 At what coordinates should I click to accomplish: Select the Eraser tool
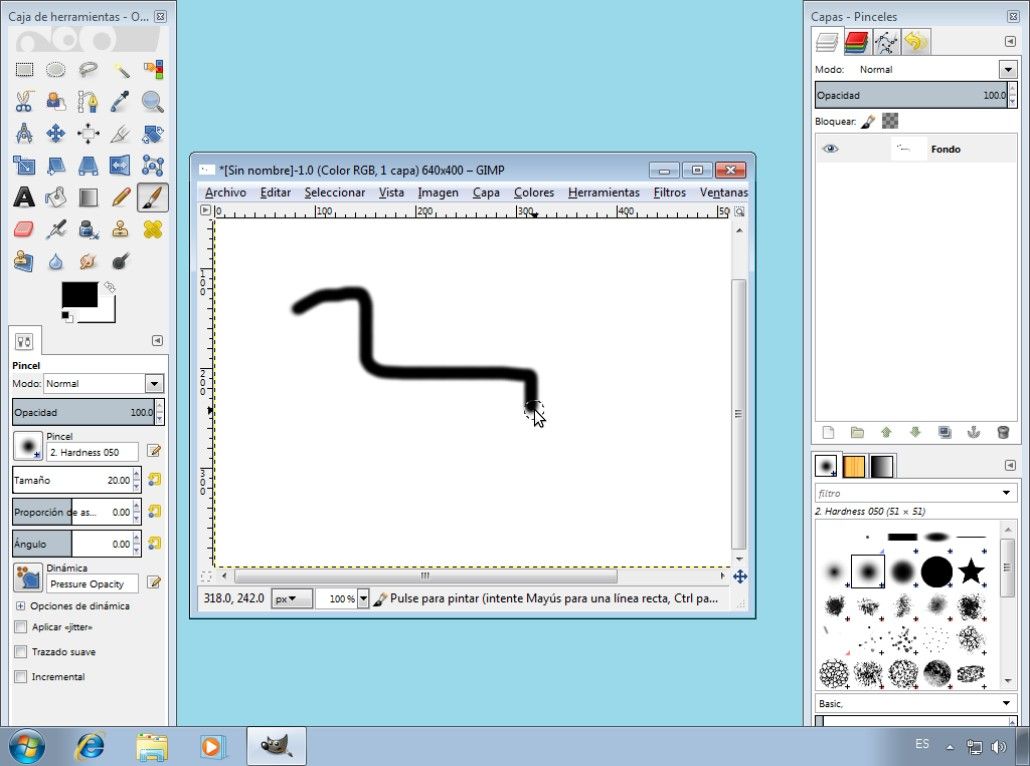(x=24, y=229)
